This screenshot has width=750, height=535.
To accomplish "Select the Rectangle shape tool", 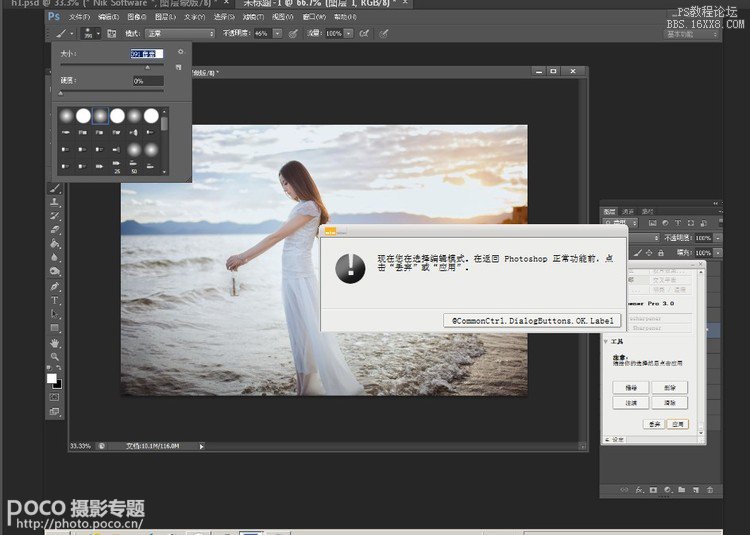I will (55, 328).
